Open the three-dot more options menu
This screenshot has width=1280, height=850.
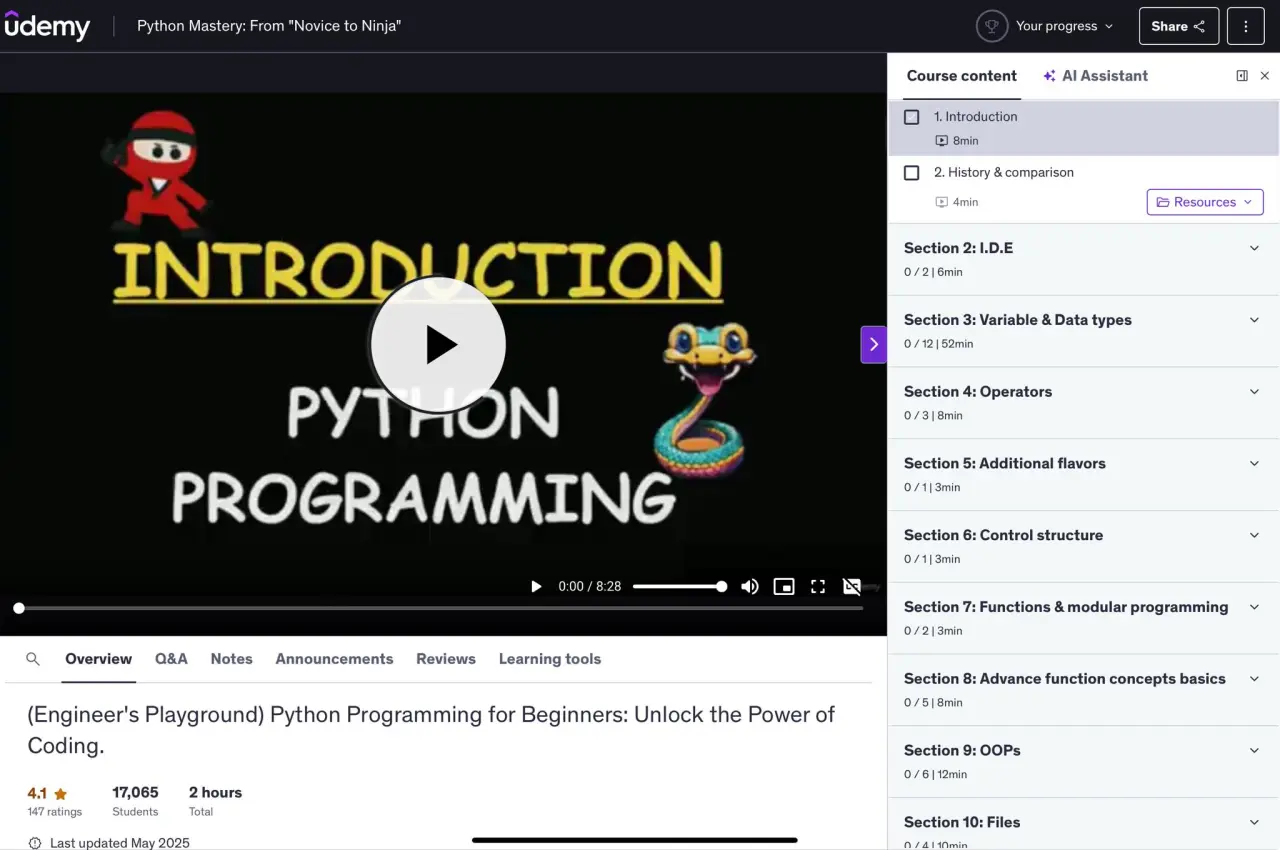click(1245, 26)
